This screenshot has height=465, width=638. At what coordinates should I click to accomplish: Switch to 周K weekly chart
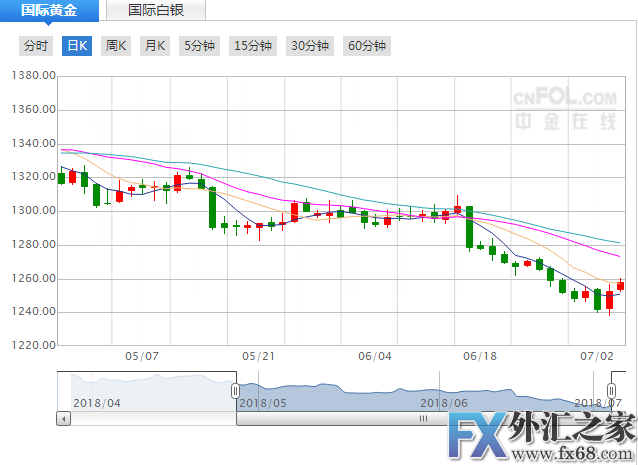[x=116, y=46]
